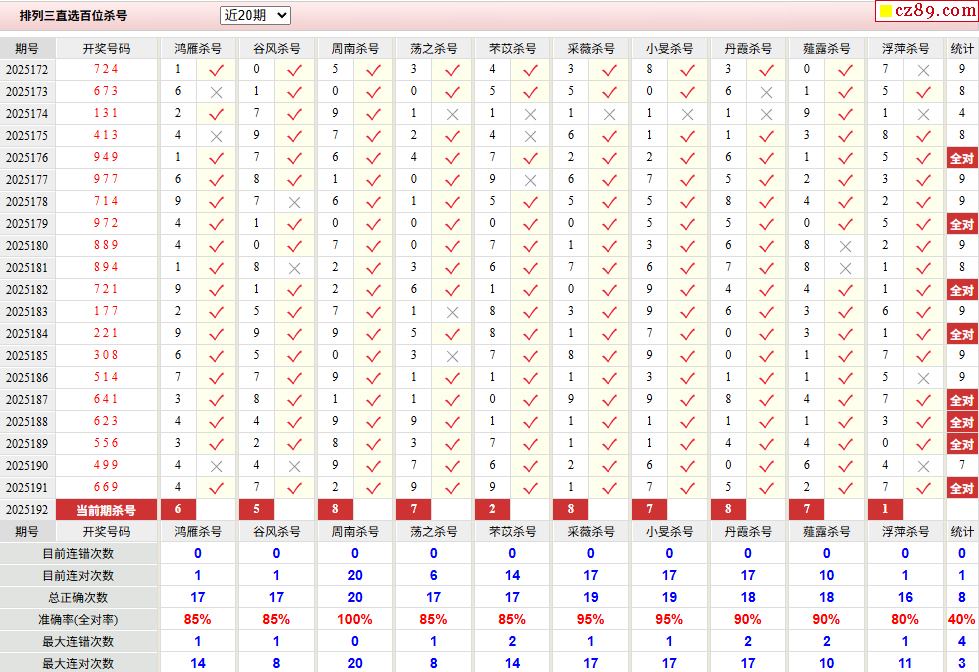979x672 pixels.
Task: Click the 全对 badge in row 2025176
Action: pos(962,158)
